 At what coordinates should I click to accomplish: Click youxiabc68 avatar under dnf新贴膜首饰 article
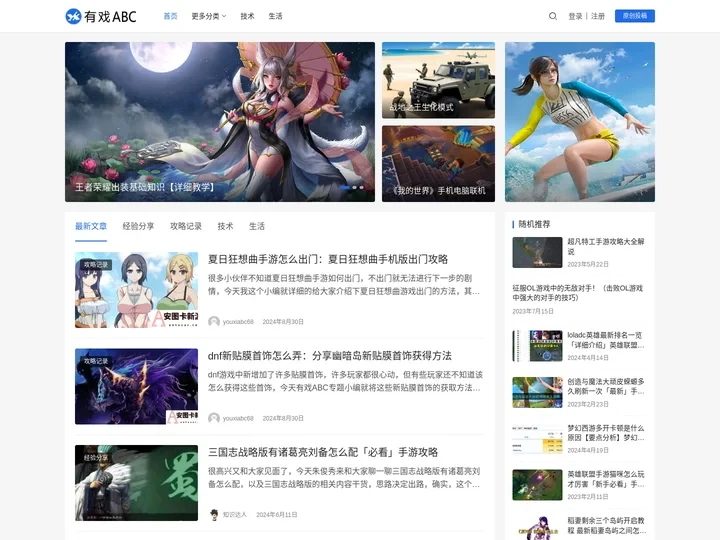pos(214,418)
